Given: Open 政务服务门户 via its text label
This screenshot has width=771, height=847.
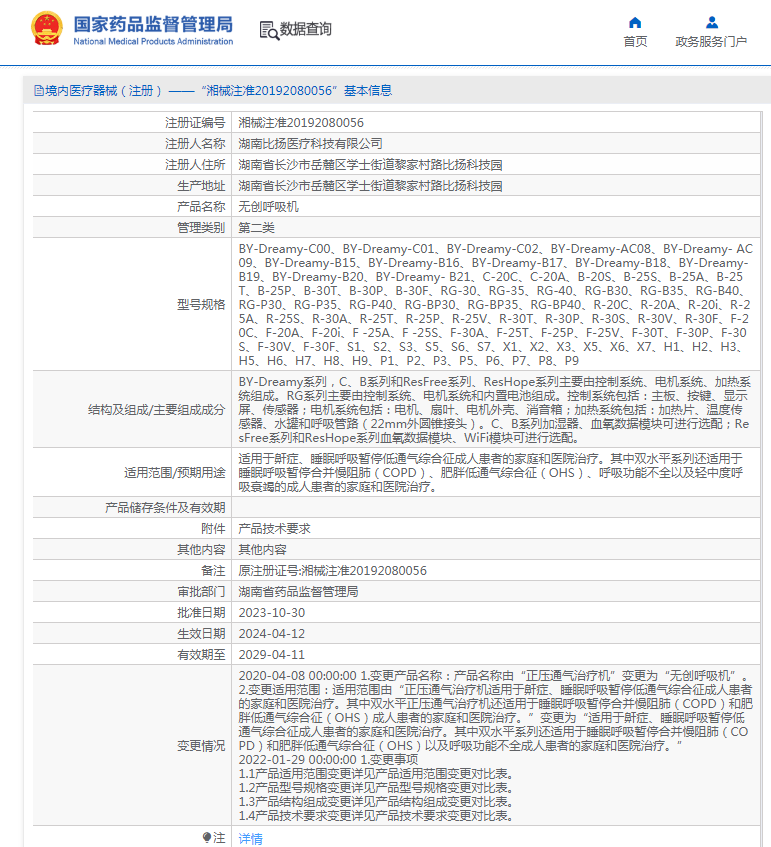Looking at the screenshot, I should click(711, 42).
